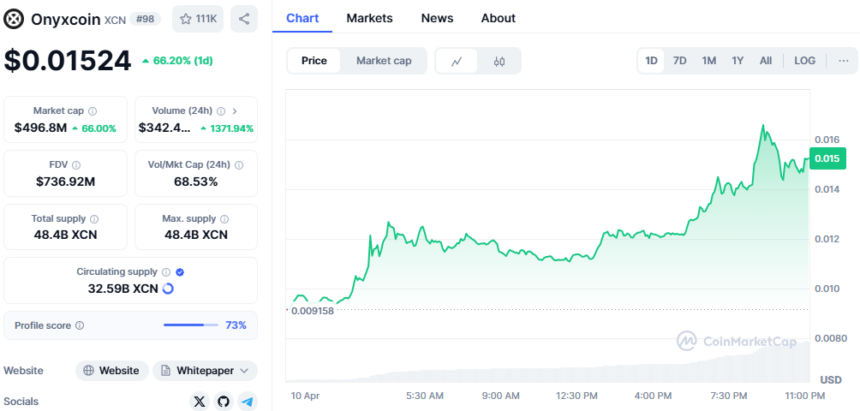This screenshot has width=860, height=411.
Task: Toggle chart to Market cap view
Action: [x=384, y=61]
